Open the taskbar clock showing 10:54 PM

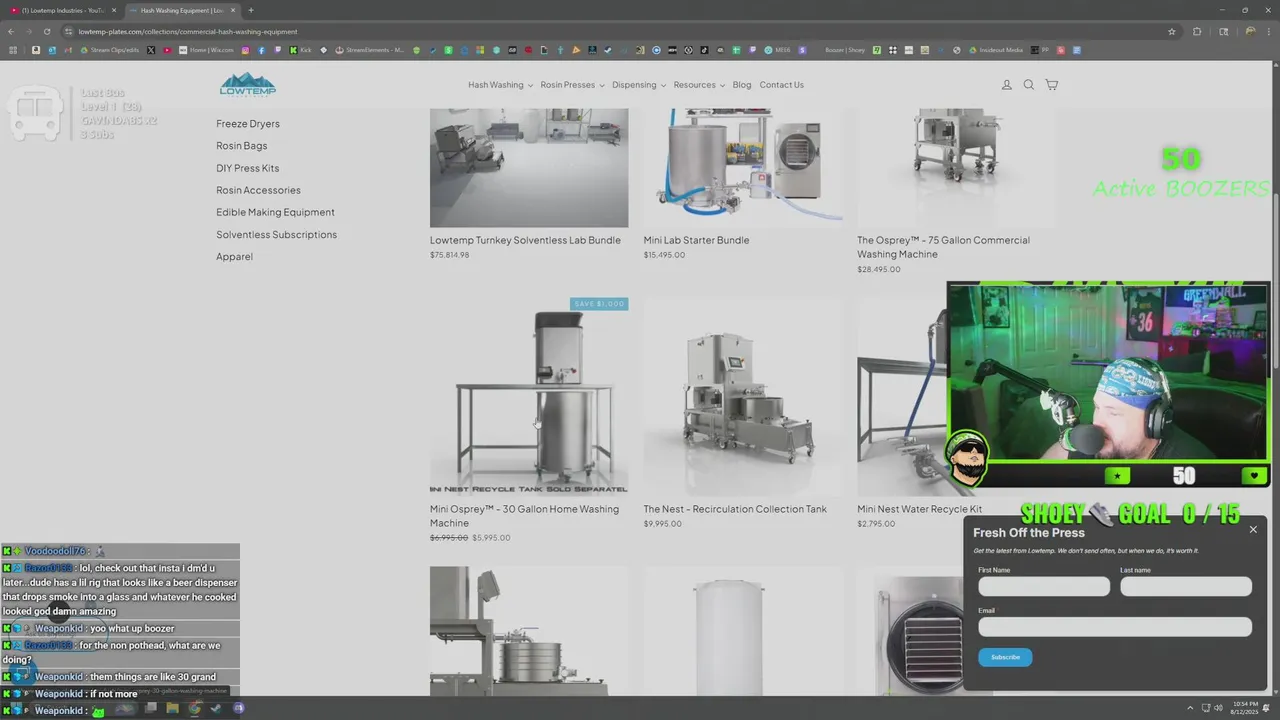[x=1245, y=708]
